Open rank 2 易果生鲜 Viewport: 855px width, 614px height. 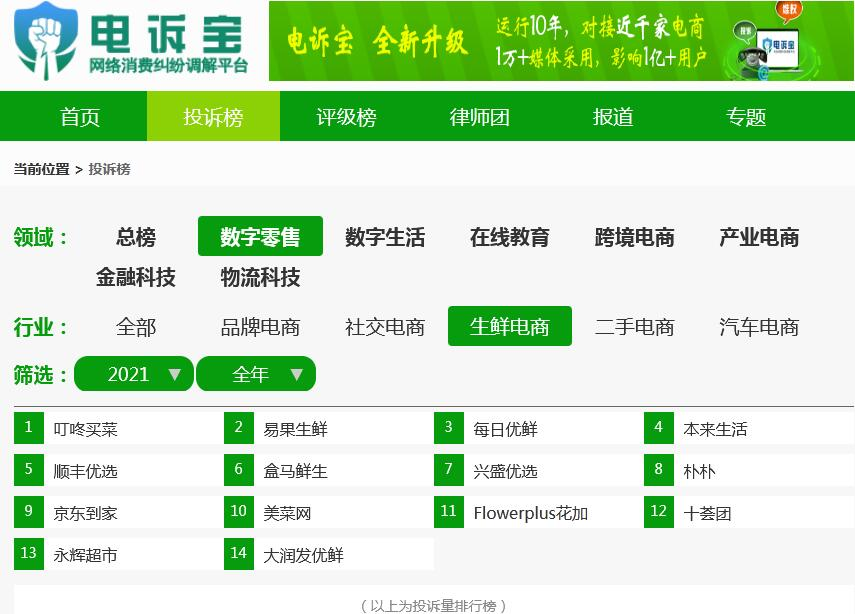(329, 428)
